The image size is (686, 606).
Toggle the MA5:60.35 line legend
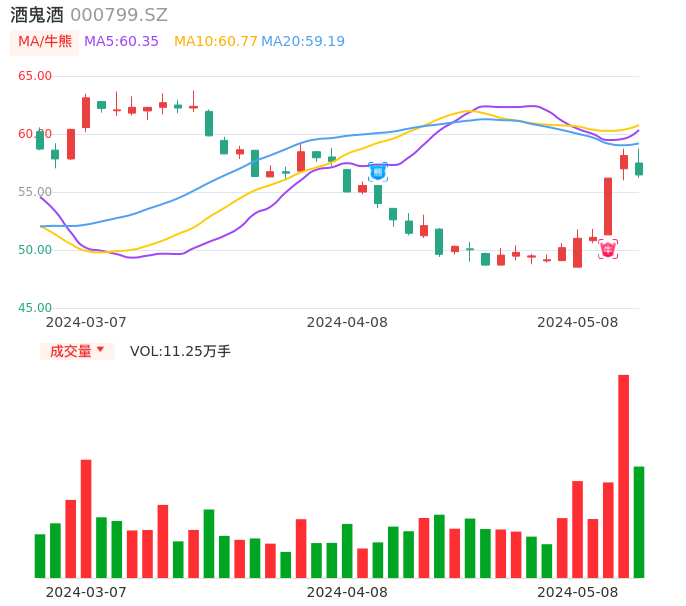tap(121, 42)
